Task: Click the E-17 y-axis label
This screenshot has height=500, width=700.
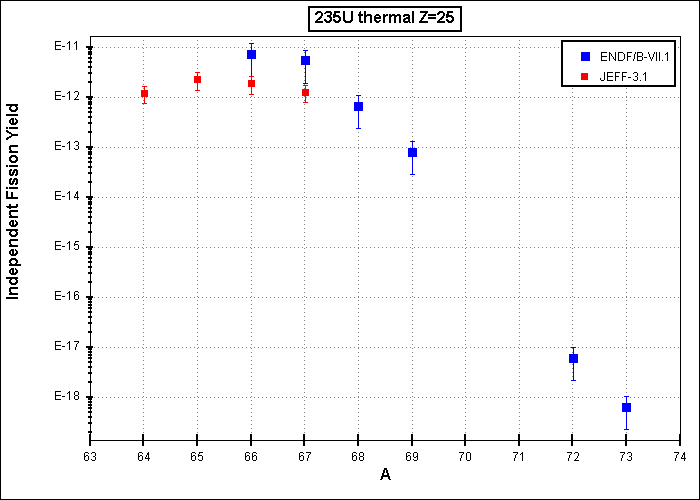Action: (x=66, y=347)
